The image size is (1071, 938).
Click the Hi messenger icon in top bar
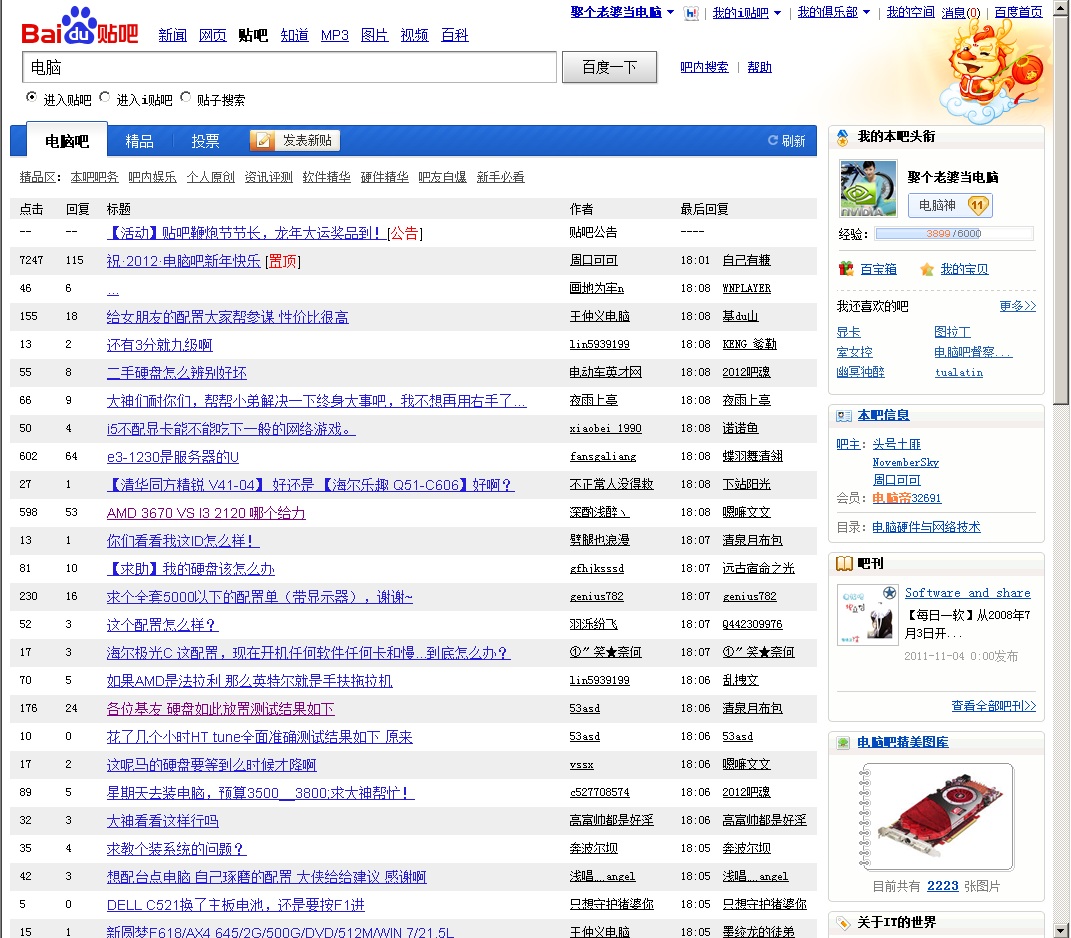point(691,13)
